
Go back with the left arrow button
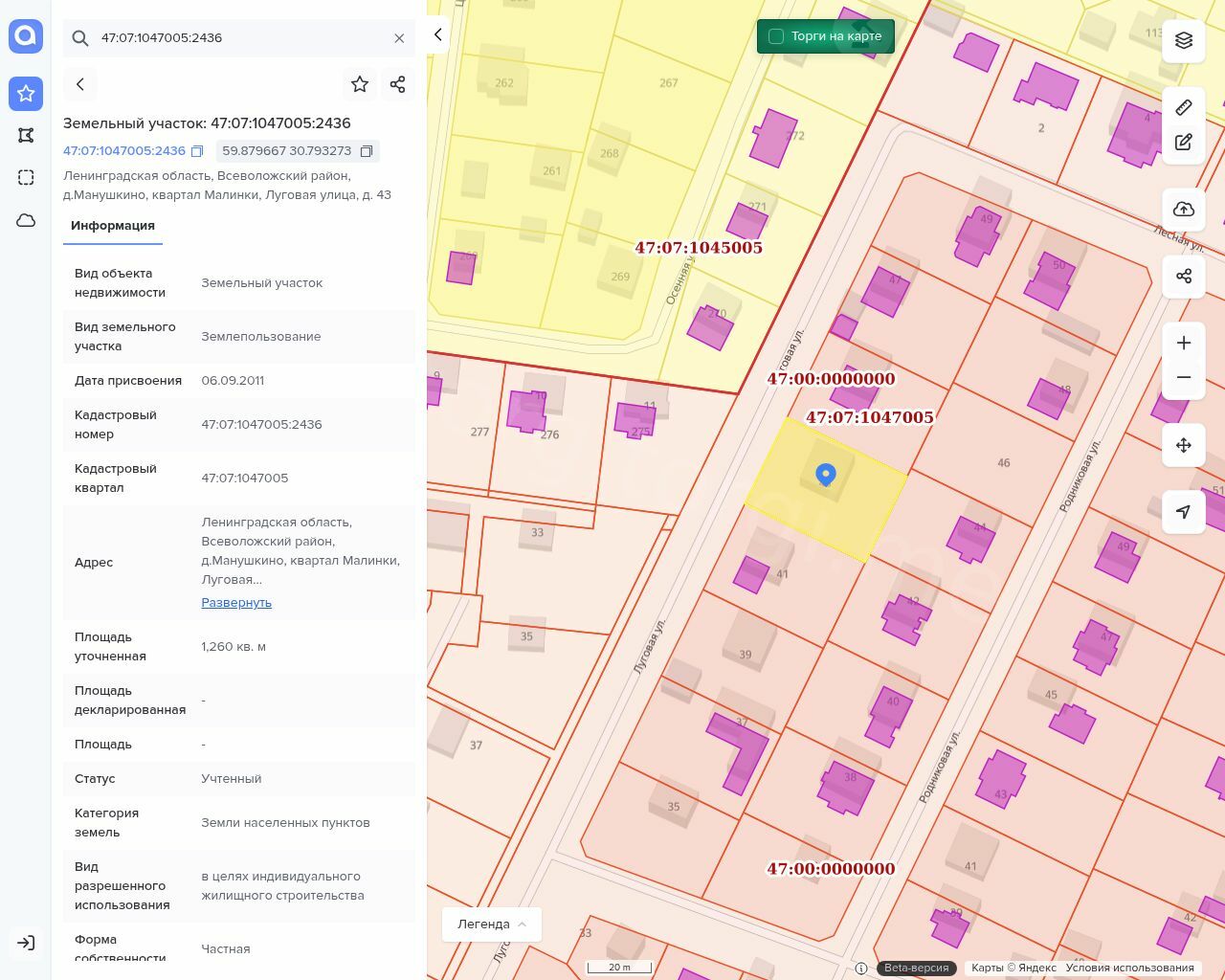[80, 84]
